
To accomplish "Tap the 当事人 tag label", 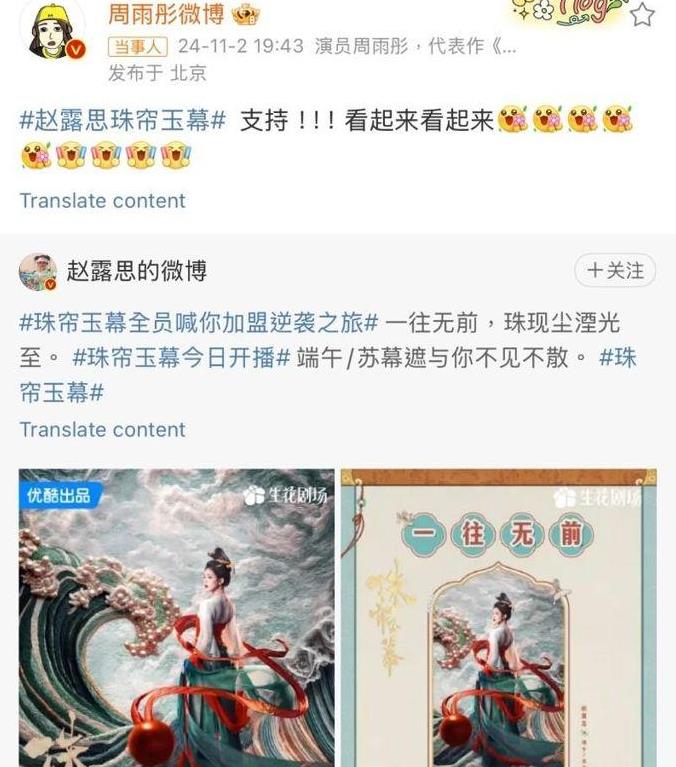I will pos(137,47).
